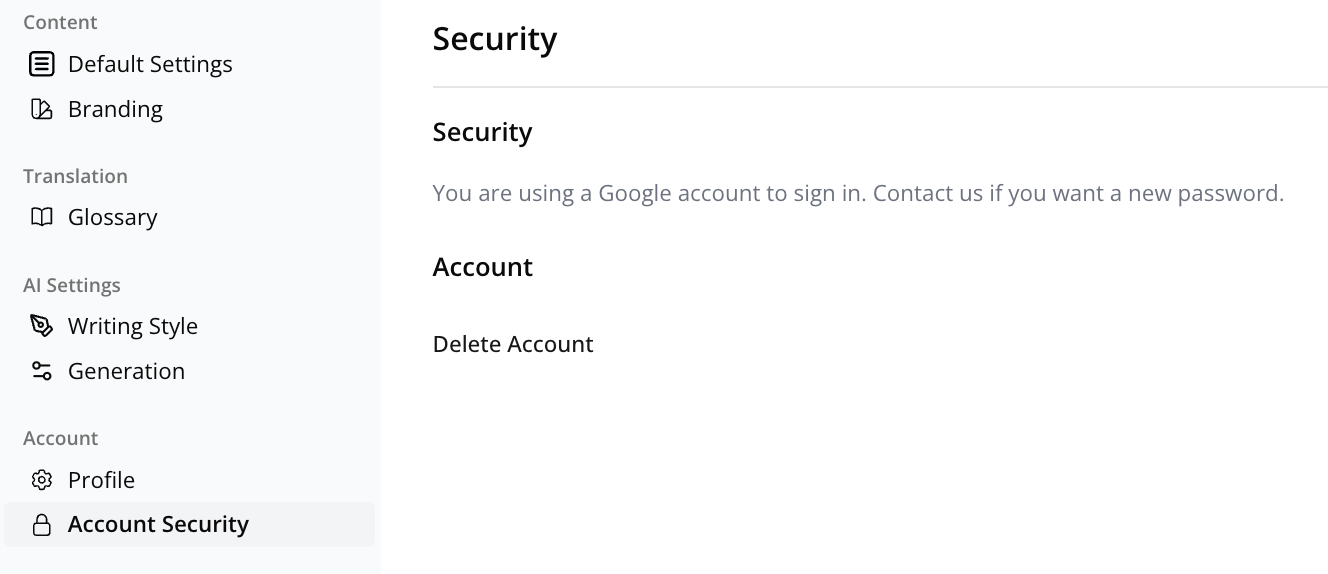This screenshot has height=574, width=1328.
Task: Go to the Branding page
Action: 115,109
